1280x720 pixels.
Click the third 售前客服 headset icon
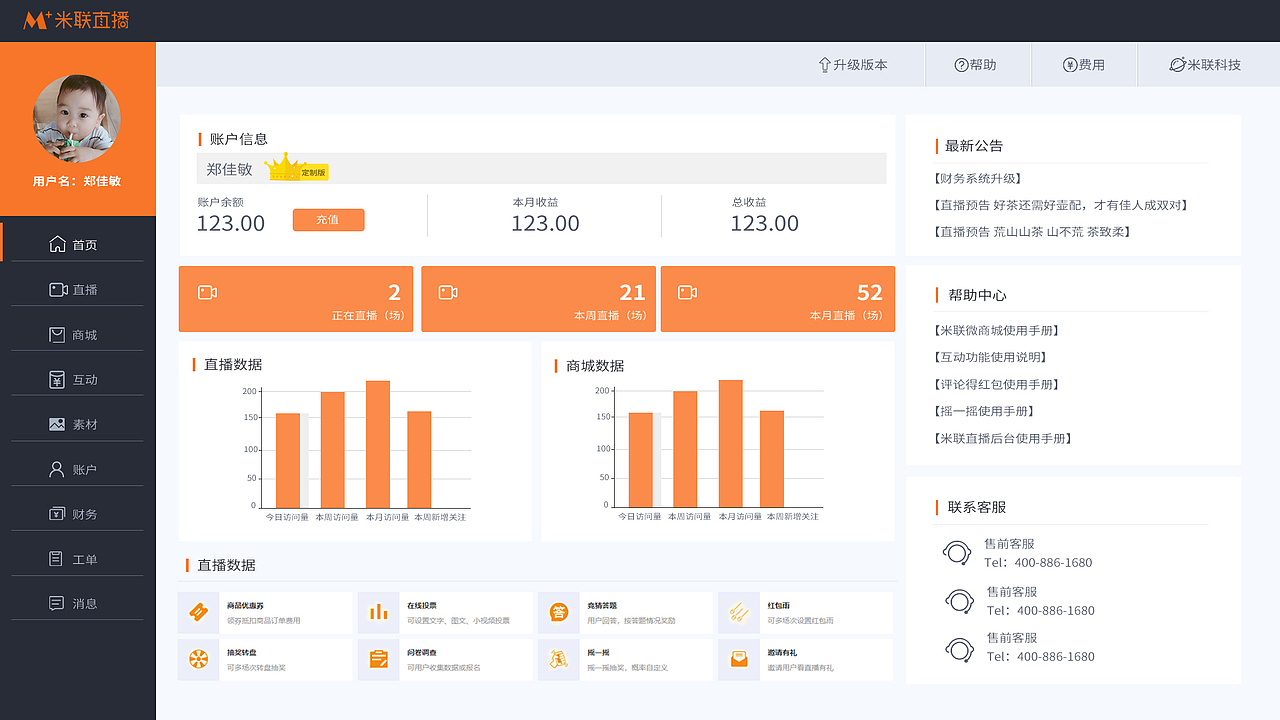(959, 648)
